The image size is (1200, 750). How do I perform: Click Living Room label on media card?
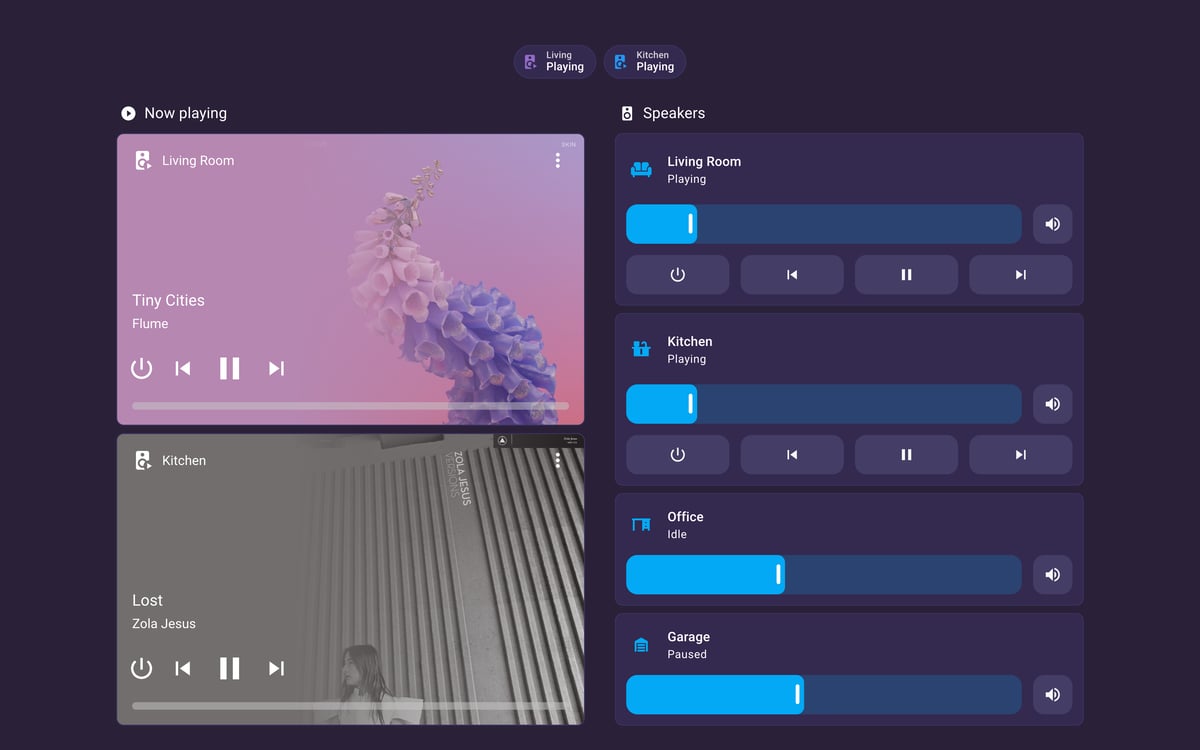coord(198,160)
